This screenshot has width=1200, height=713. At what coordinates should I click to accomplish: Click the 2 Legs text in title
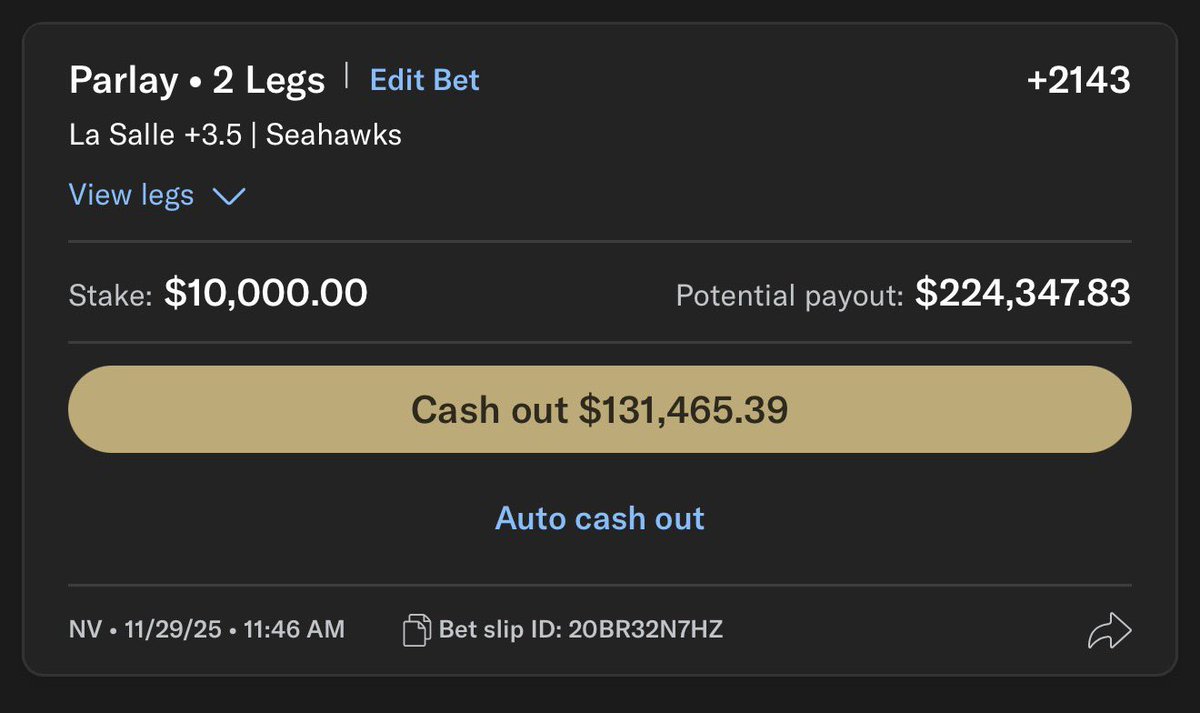(268, 80)
